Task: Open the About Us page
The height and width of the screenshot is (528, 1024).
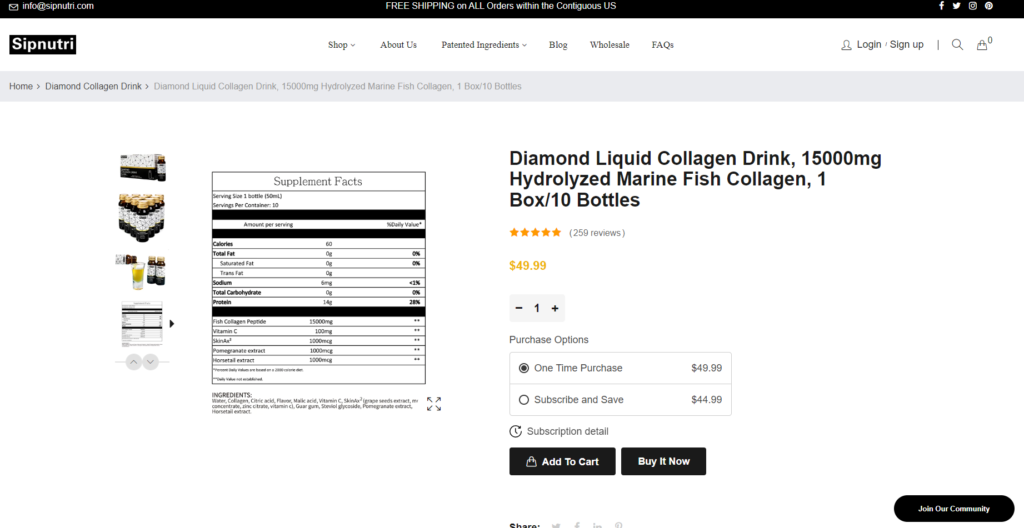Action: pyautogui.click(x=398, y=45)
